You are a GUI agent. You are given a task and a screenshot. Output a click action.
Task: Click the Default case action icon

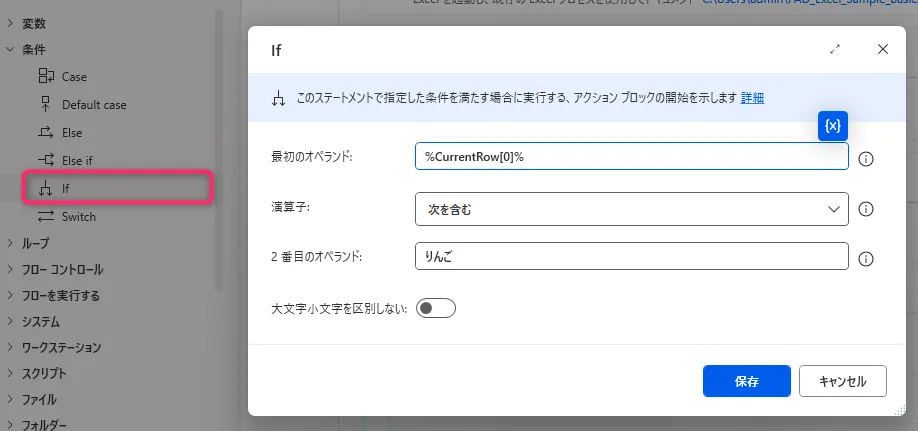pos(45,104)
